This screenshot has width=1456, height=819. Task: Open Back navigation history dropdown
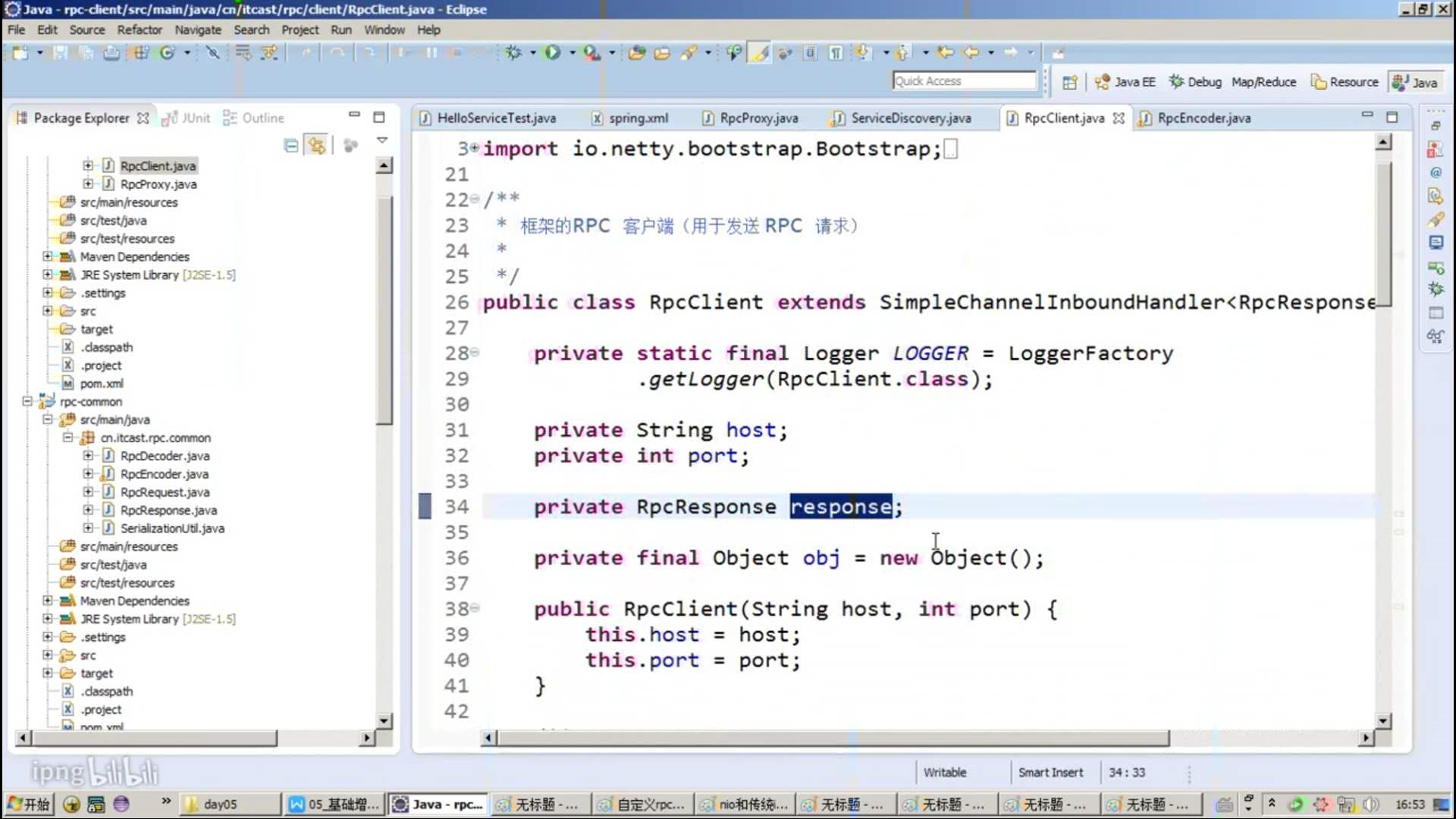coord(990,53)
